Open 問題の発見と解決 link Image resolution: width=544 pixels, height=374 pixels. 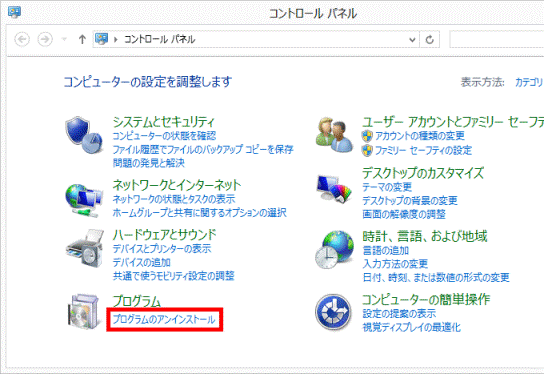point(148,163)
